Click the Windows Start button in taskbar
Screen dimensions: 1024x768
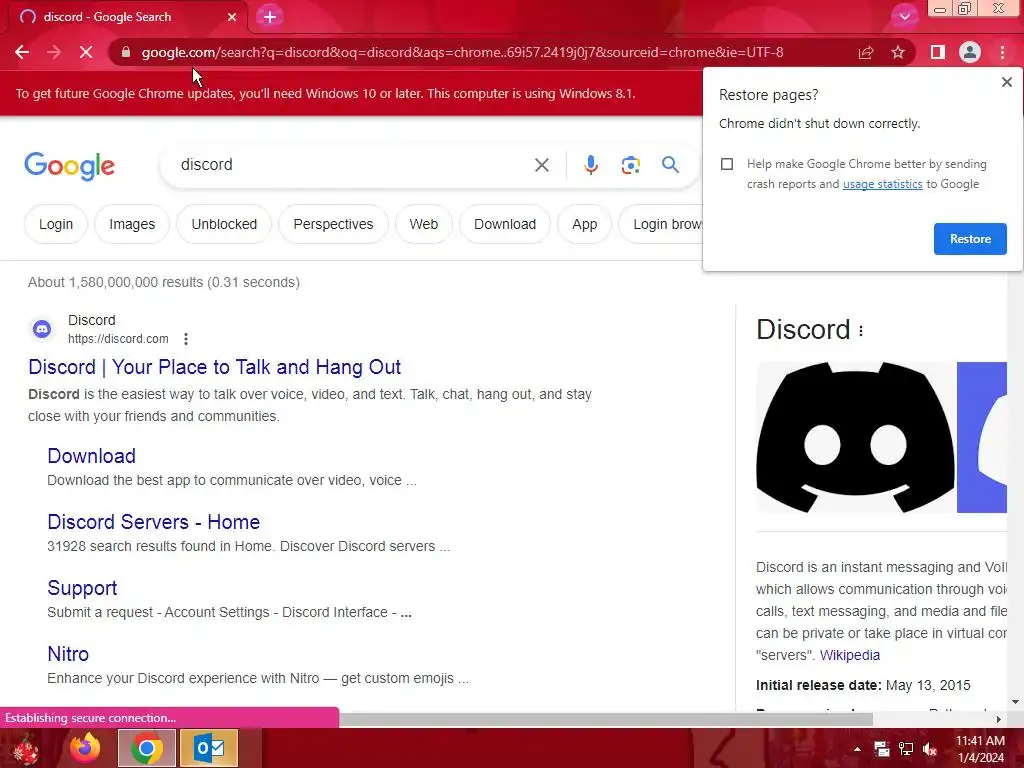pos(26,748)
